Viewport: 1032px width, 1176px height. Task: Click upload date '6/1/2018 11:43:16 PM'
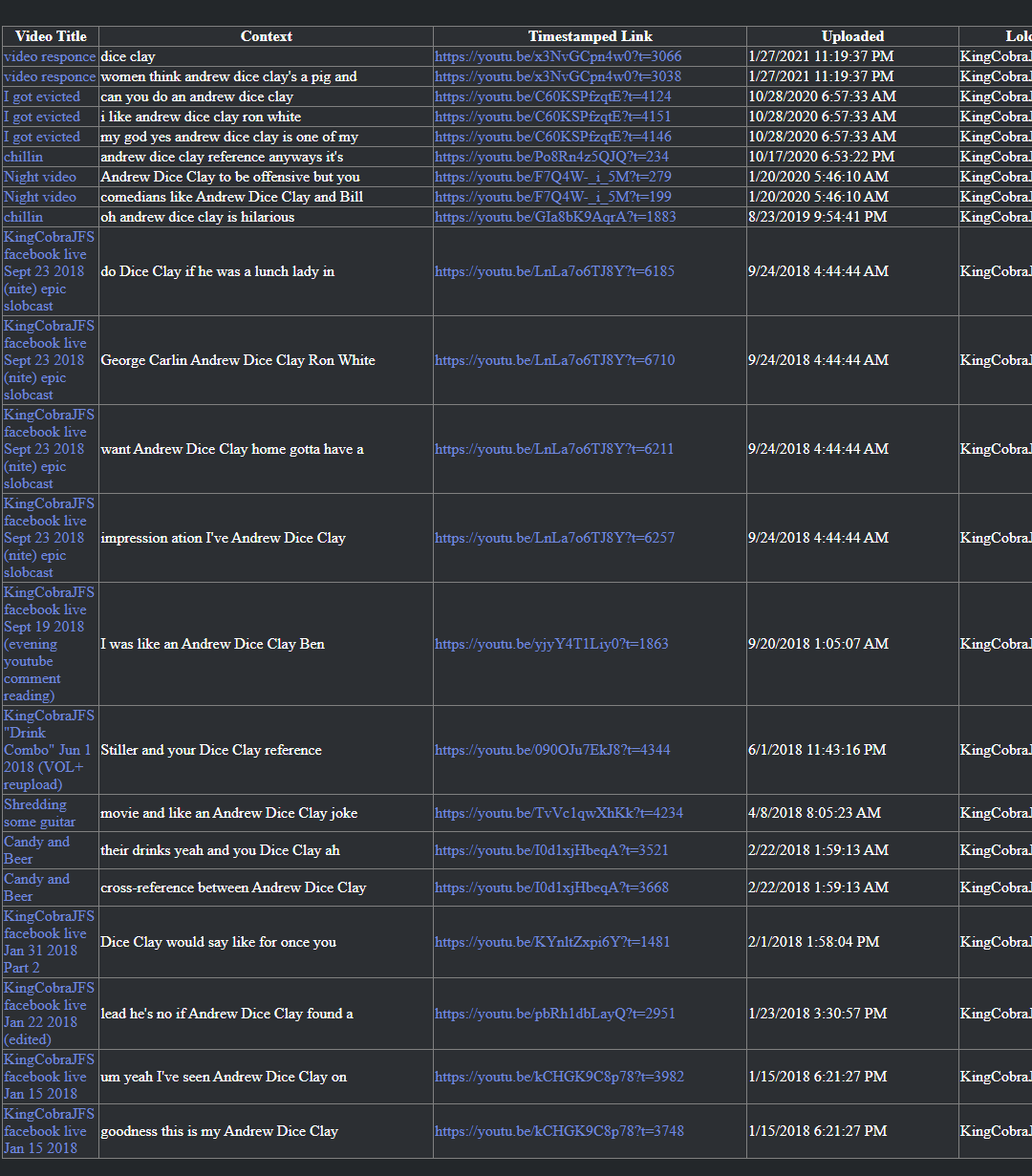click(817, 750)
